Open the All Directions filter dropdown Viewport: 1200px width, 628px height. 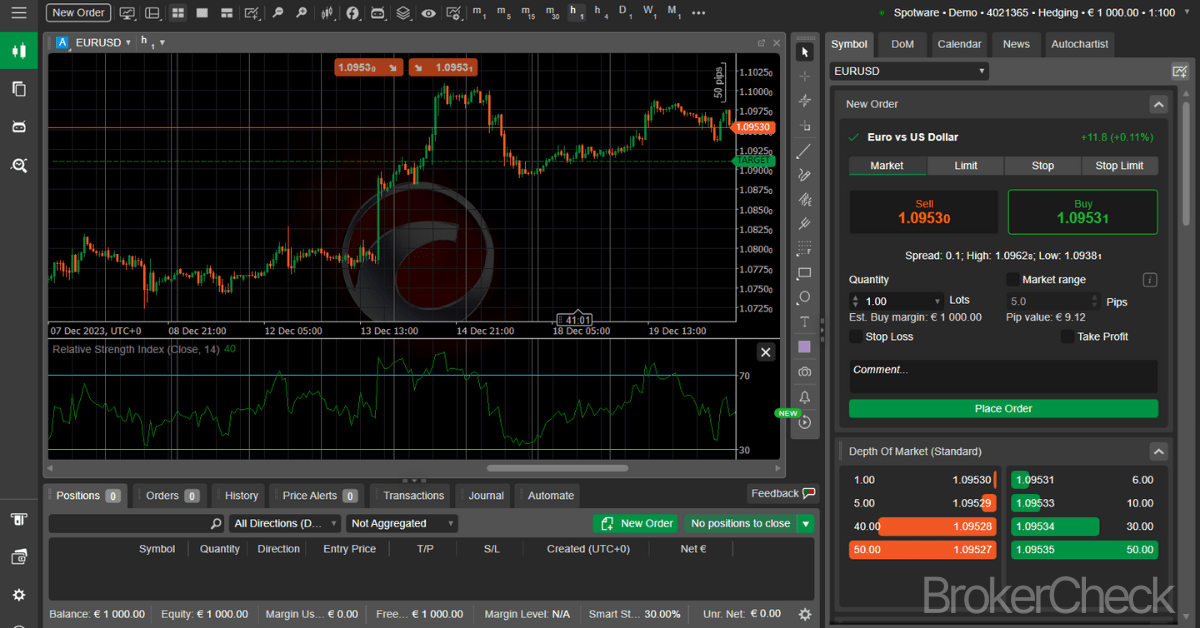[285, 523]
